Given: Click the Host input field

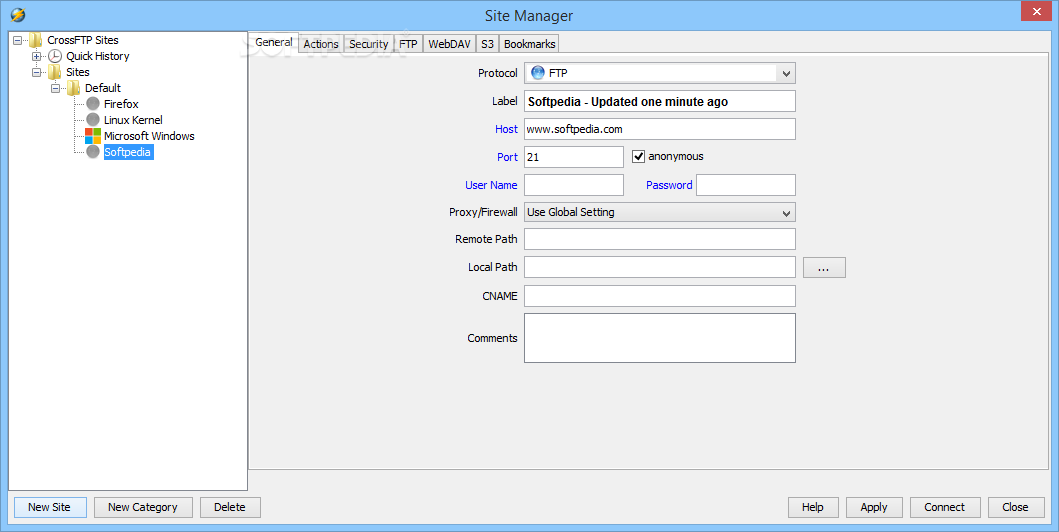Looking at the screenshot, I should pos(660,129).
